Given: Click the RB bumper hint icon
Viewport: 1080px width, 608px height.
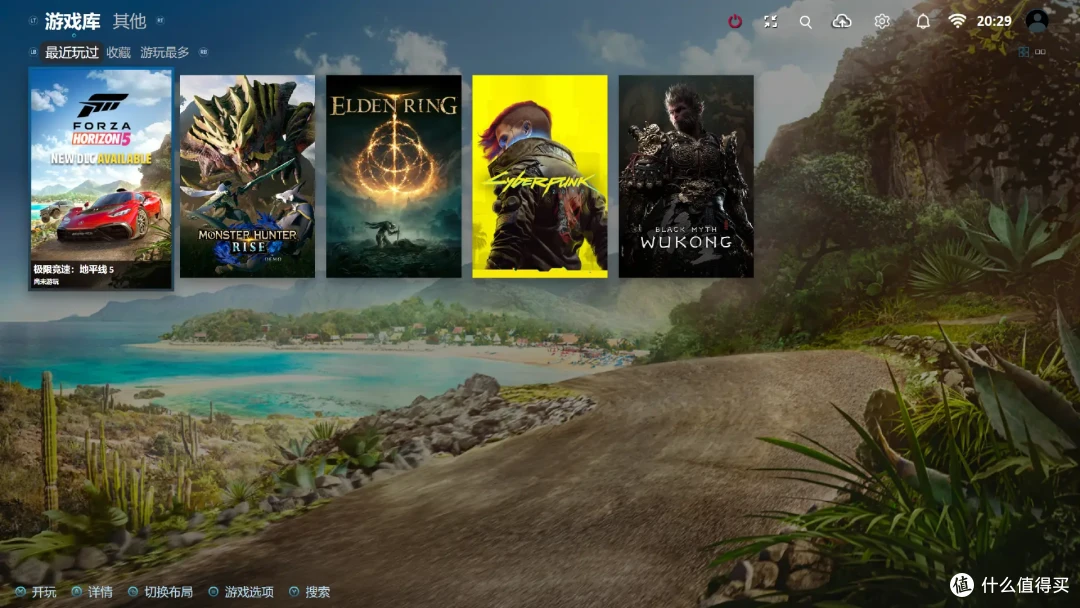Looking at the screenshot, I should pyautogui.click(x=203, y=52).
